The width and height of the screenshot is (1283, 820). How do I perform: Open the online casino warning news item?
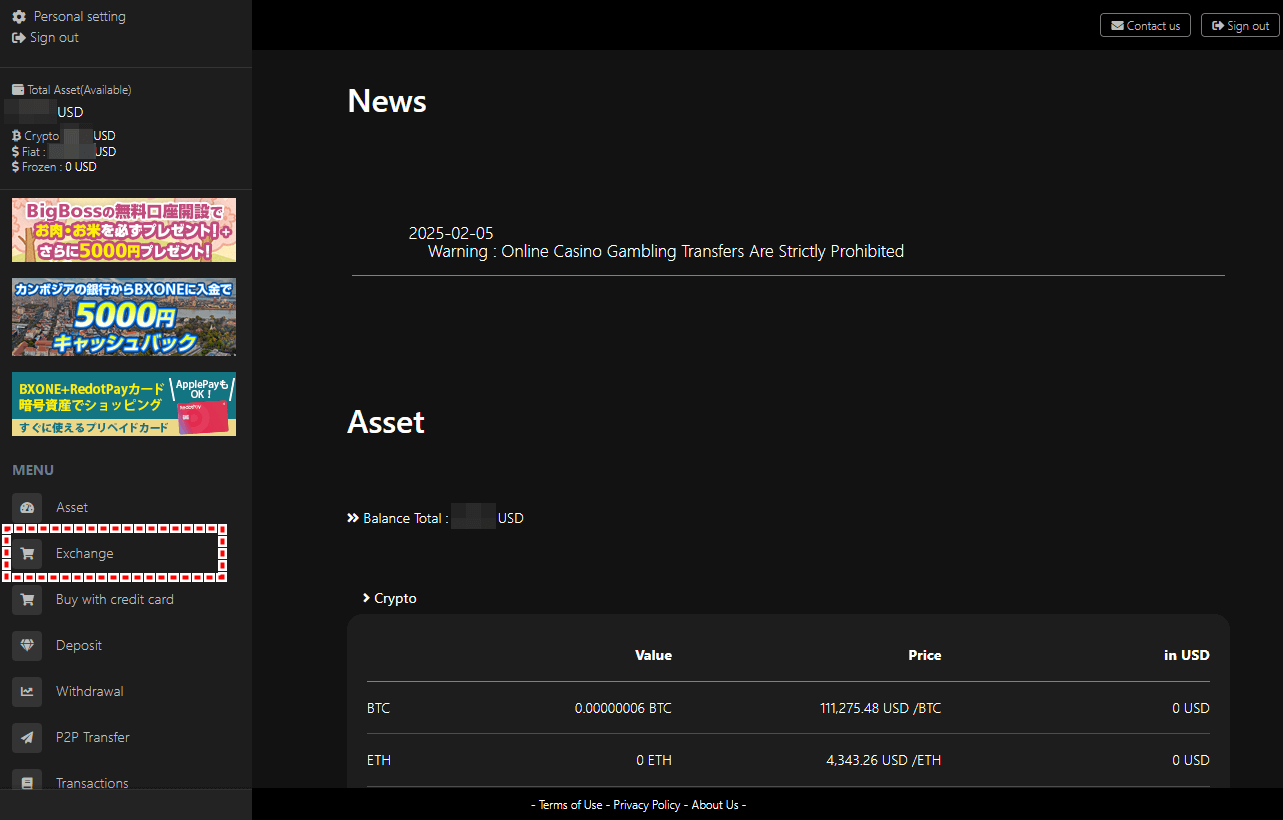(666, 252)
